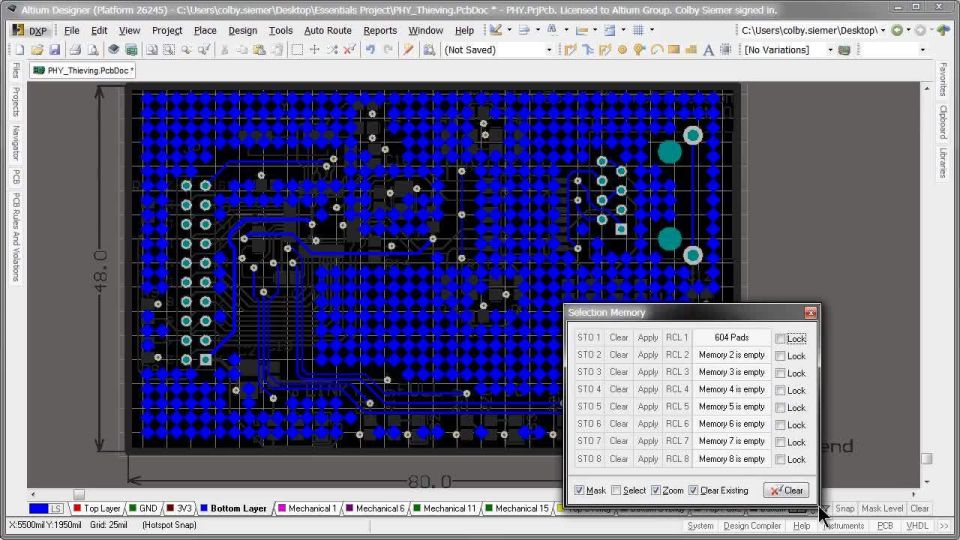Image resolution: width=960 pixels, height=540 pixels.
Task: Select the place fill rectangle tool
Action: pos(673,50)
